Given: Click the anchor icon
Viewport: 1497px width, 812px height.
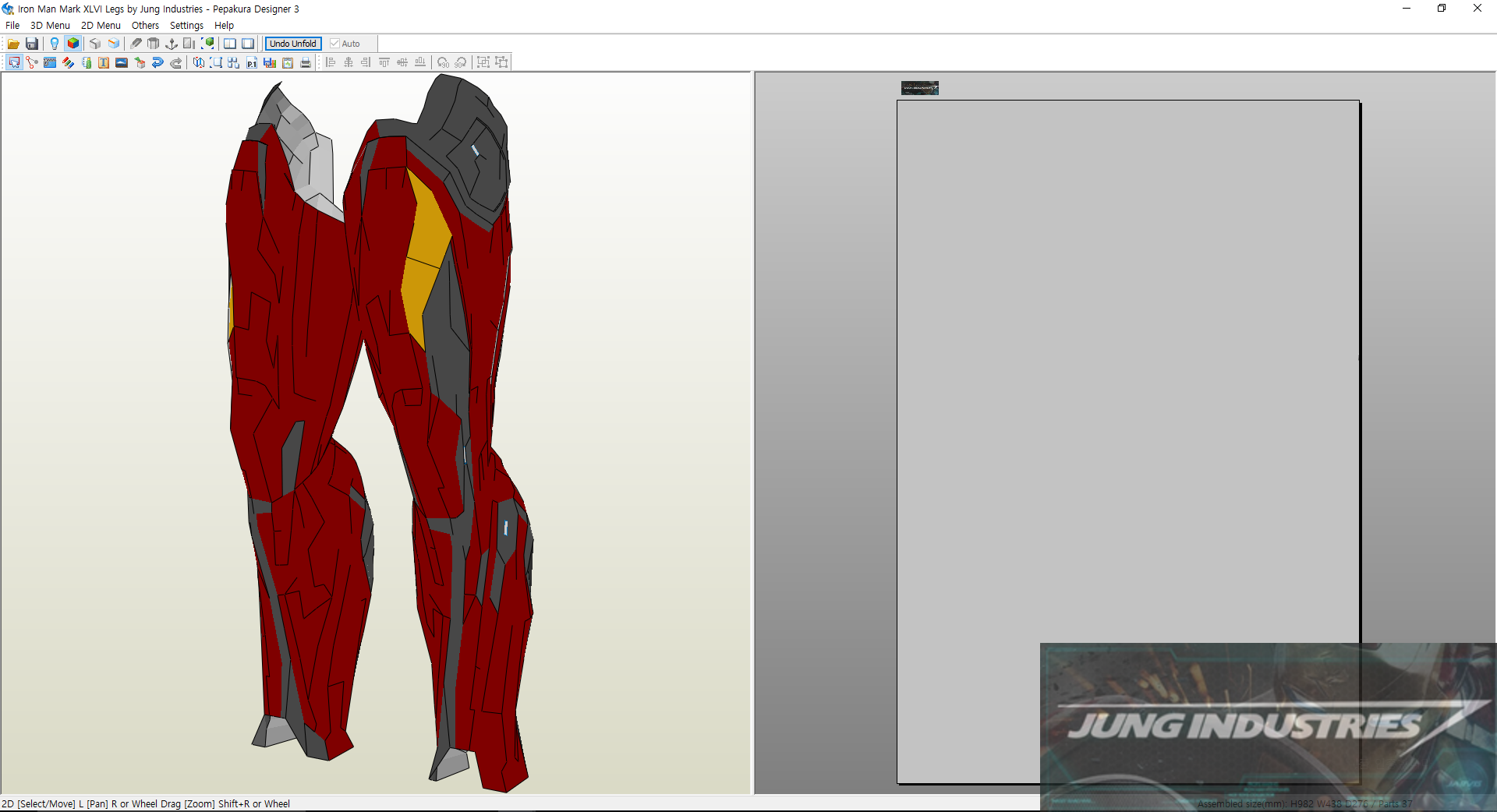Looking at the screenshot, I should point(172,44).
